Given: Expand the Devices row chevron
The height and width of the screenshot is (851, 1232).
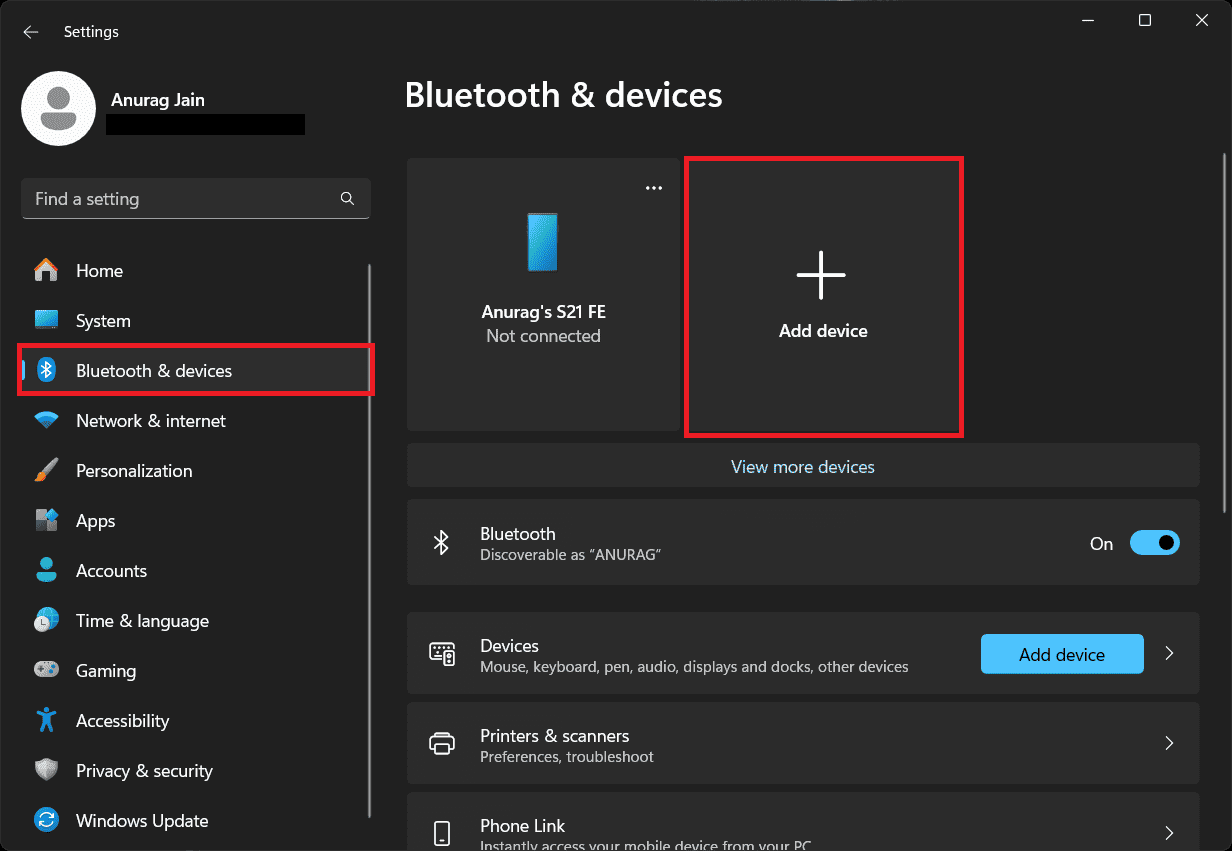Looking at the screenshot, I should (x=1169, y=654).
